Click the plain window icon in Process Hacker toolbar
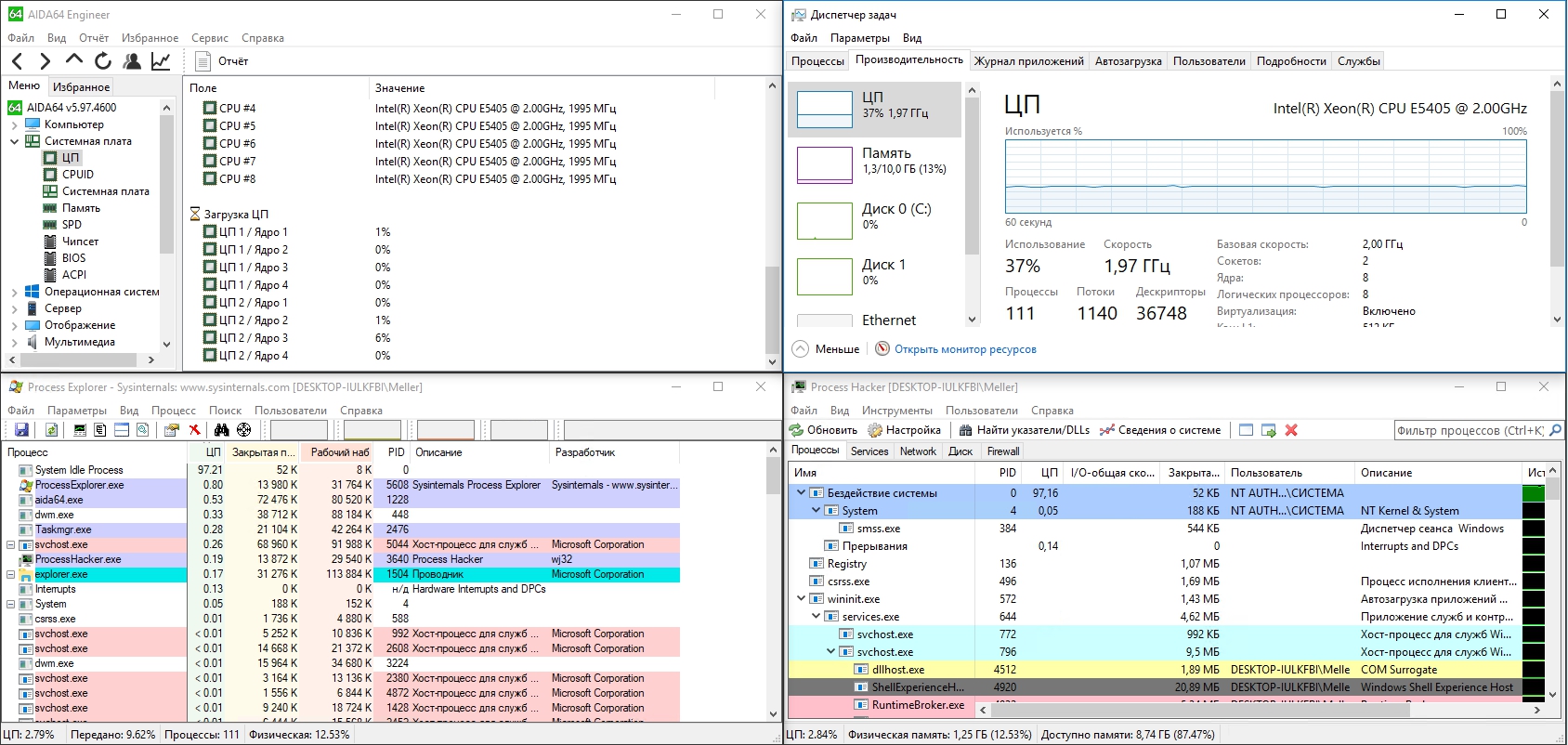1568x745 pixels. coord(1247,430)
